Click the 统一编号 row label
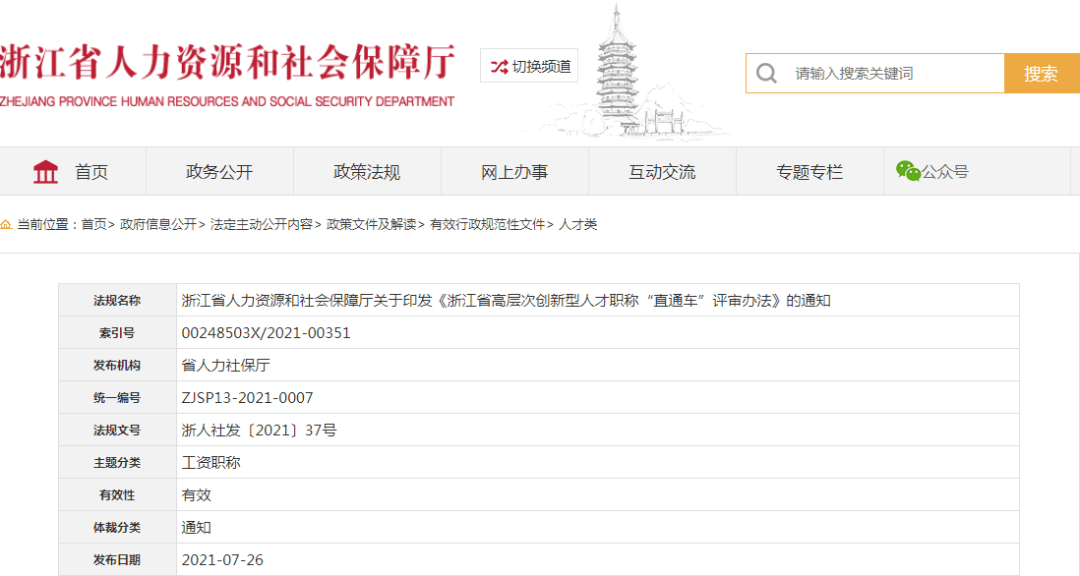The width and height of the screenshot is (1080, 576). tap(117, 398)
